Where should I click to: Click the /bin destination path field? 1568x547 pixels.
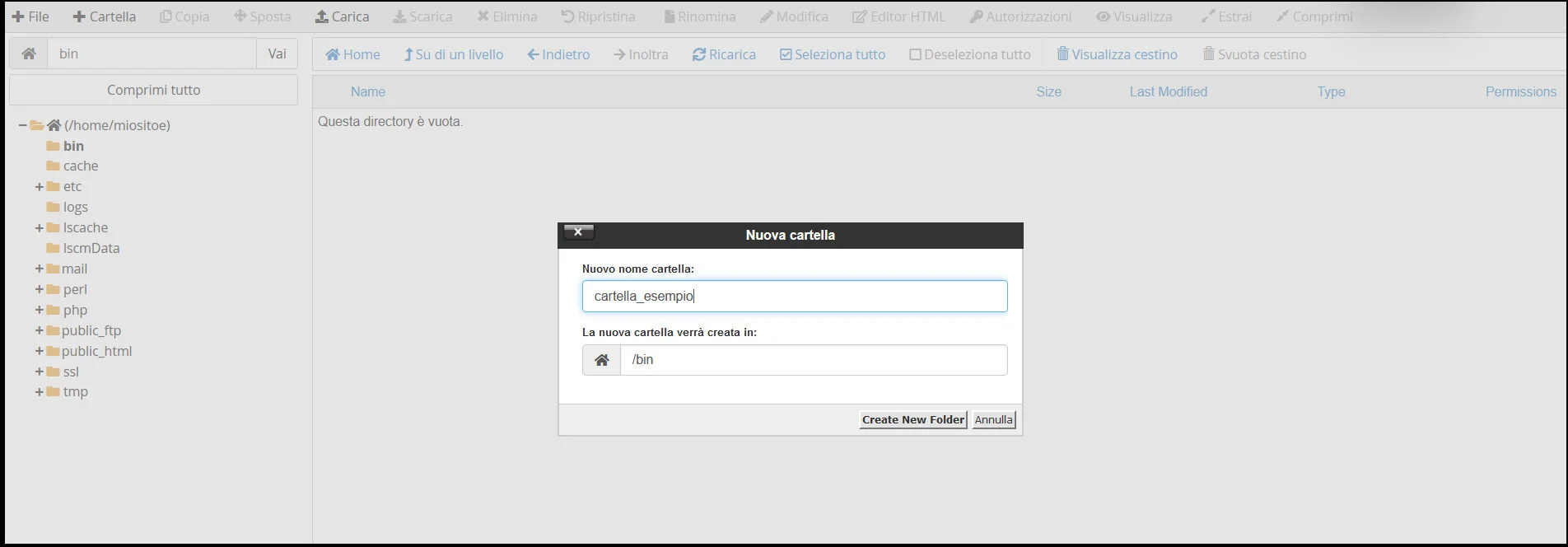point(814,360)
